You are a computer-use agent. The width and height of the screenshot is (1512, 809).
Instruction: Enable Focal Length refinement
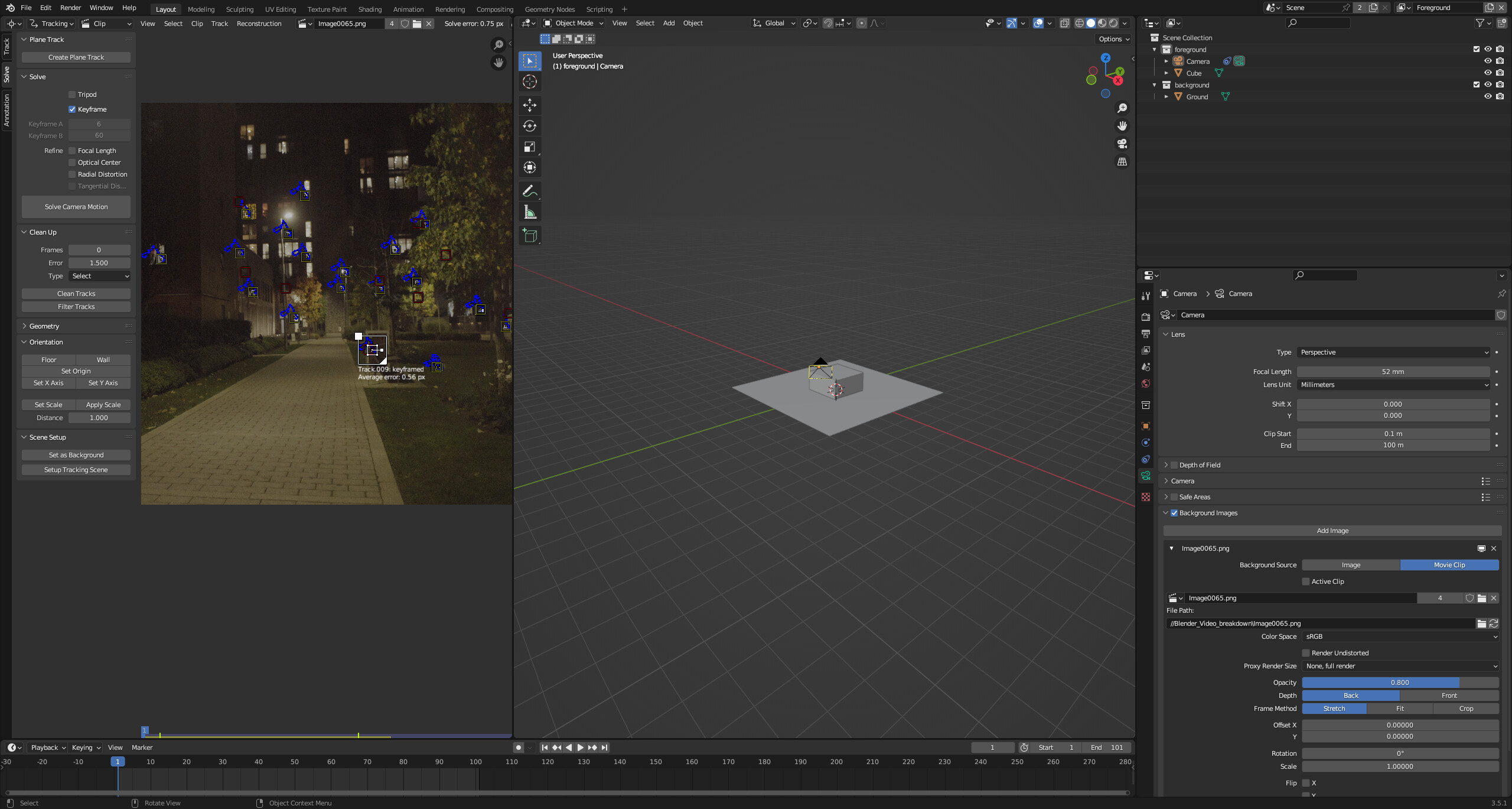tap(72, 150)
